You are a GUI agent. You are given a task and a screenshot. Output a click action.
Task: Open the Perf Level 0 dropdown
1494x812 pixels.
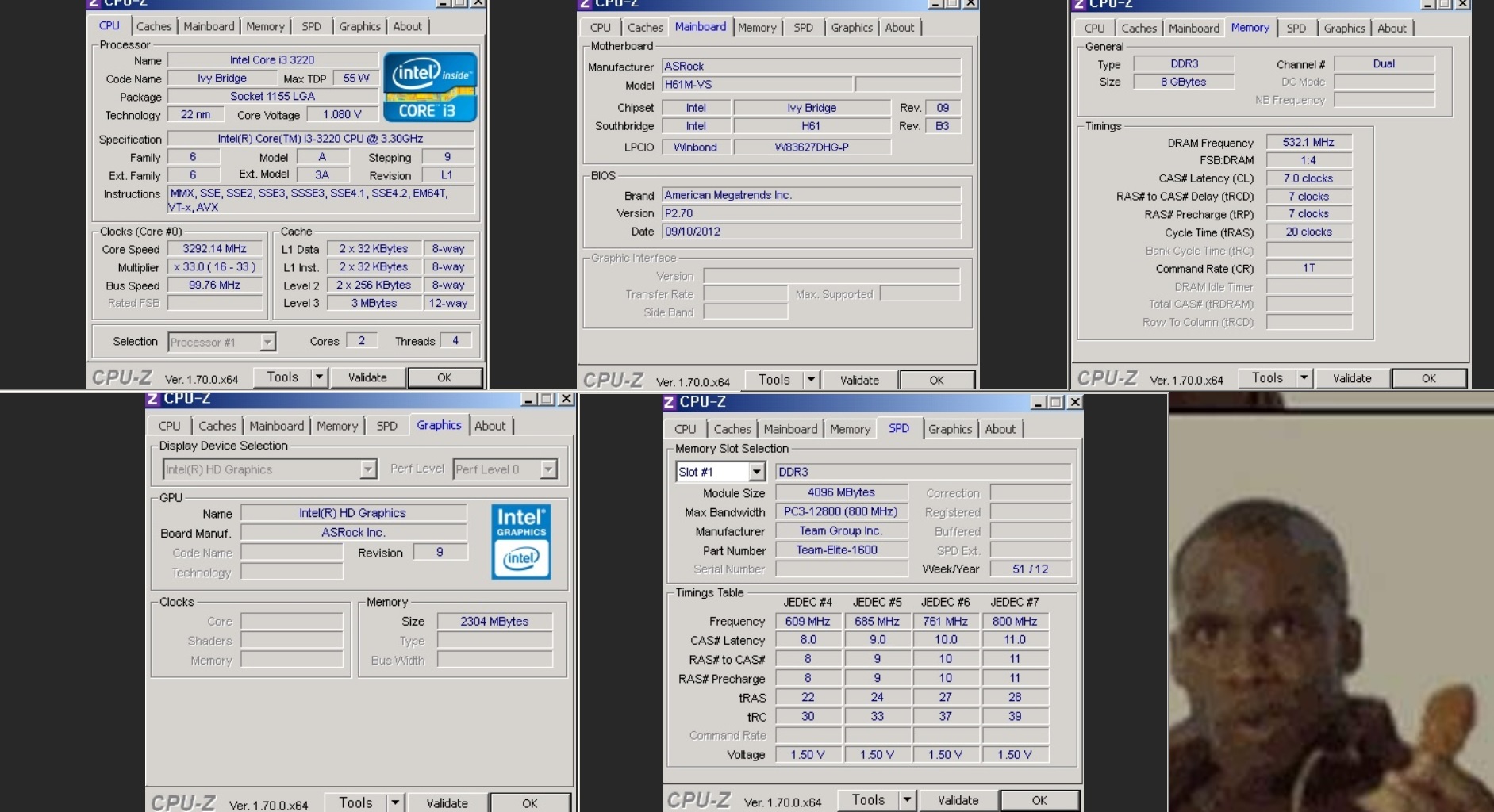548,469
